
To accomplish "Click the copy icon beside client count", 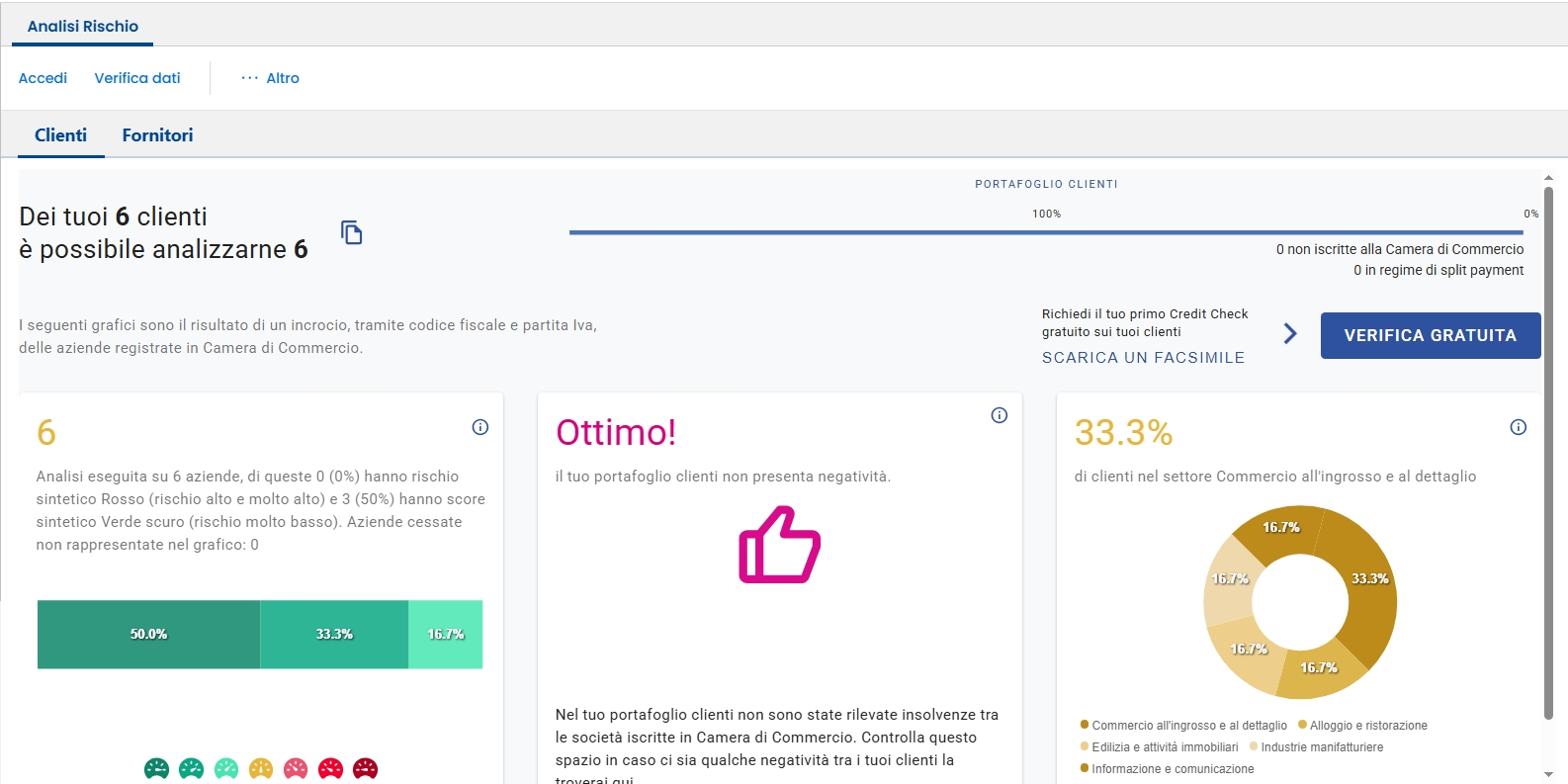I will [351, 232].
